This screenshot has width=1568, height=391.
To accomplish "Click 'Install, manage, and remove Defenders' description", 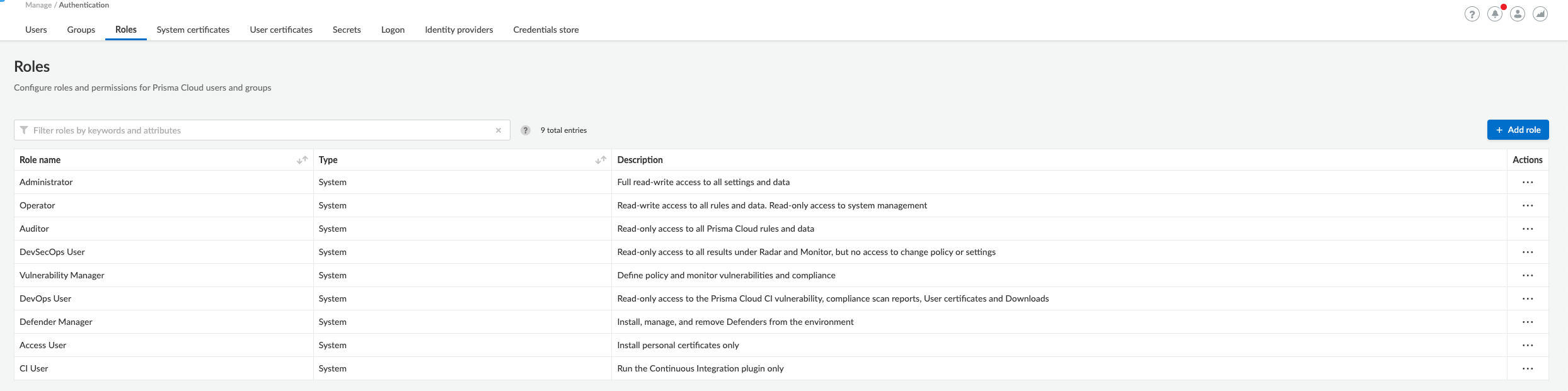I will tap(735, 322).
